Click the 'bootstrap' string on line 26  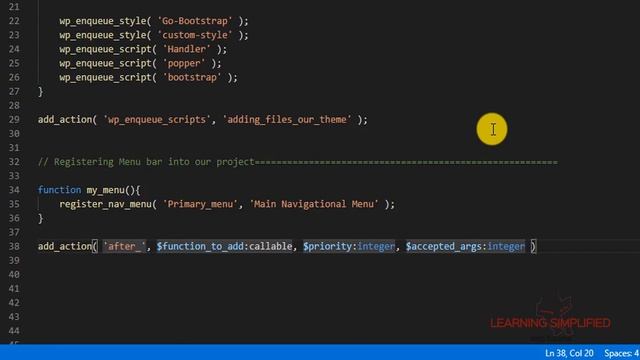point(192,77)
